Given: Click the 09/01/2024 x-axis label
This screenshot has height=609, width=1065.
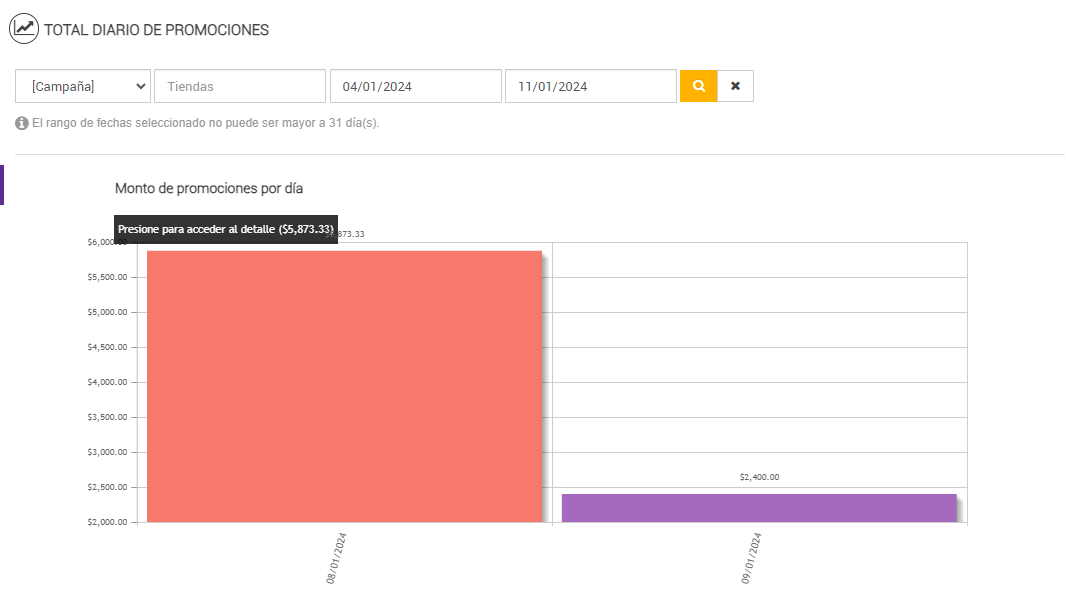Looking at the screenshot, I should point(751,557).
